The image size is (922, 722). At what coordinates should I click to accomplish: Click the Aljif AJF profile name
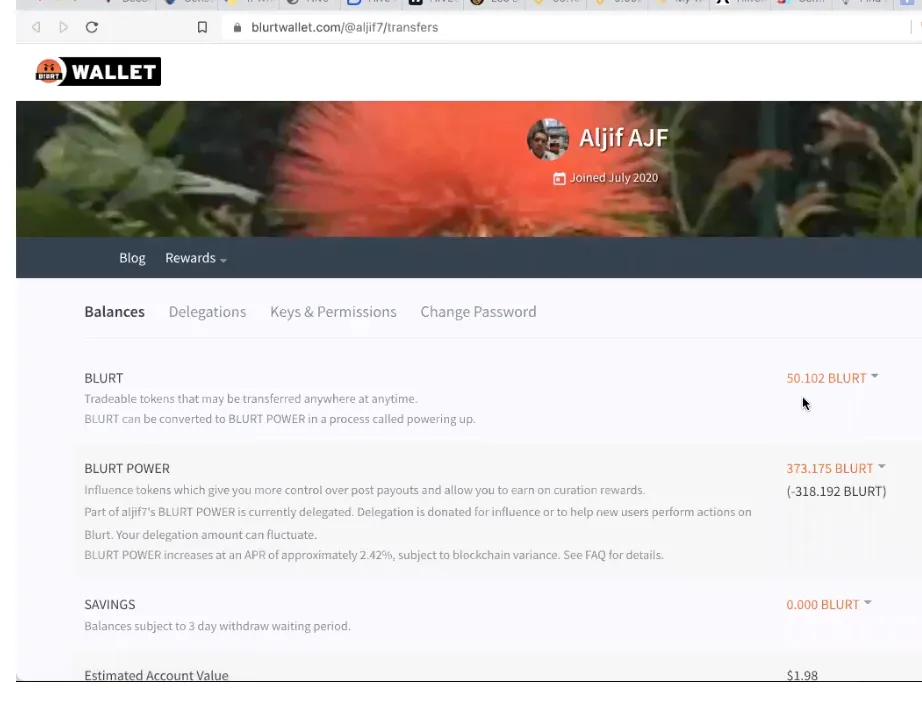pos(623,138)
